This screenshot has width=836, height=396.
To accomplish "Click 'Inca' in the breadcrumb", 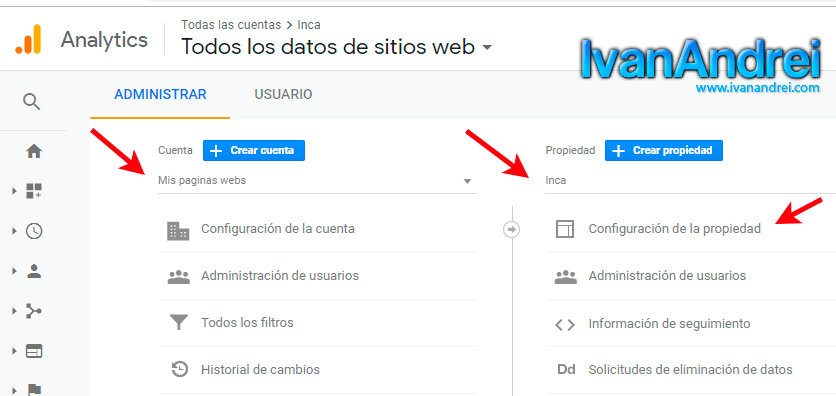I will tap(309, 25).
